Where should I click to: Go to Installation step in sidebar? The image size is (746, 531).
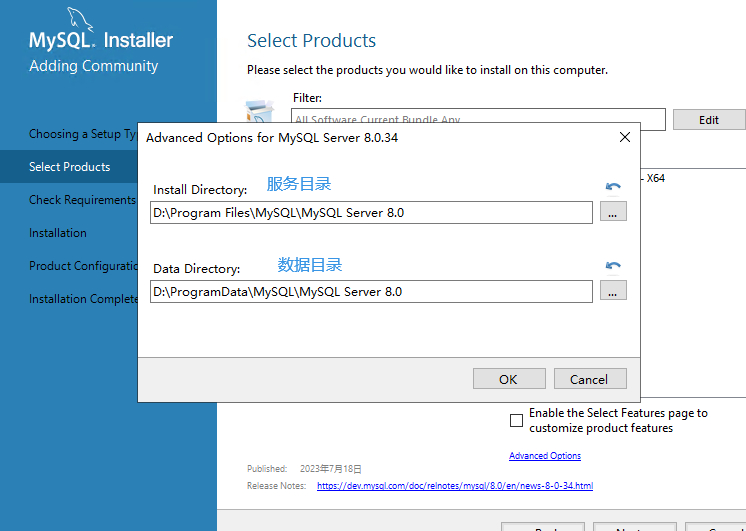pos(58,233)
